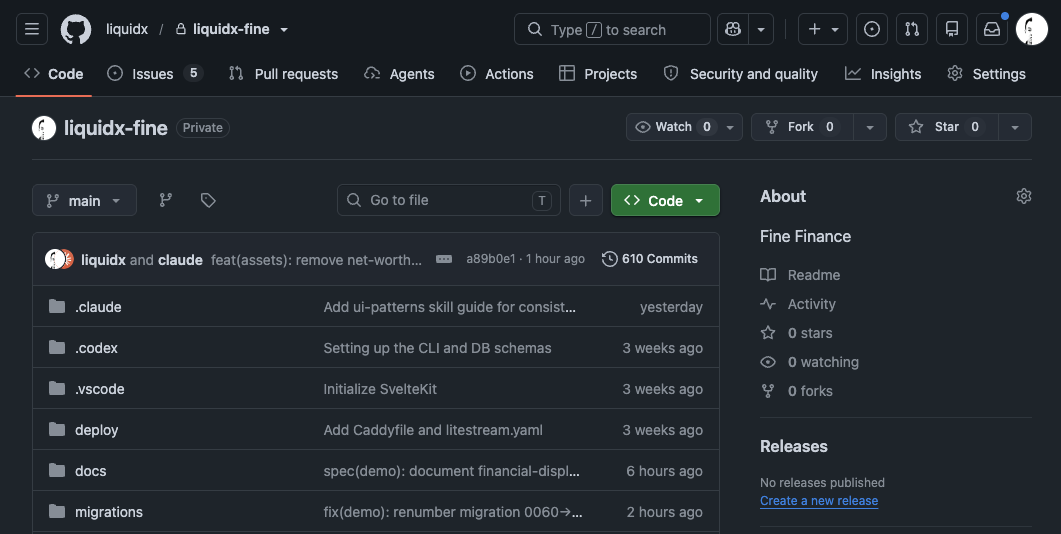Viewport: 1061px width, 534px height.
Task: Click the search bar Type / to search
Action: (612, 29)
